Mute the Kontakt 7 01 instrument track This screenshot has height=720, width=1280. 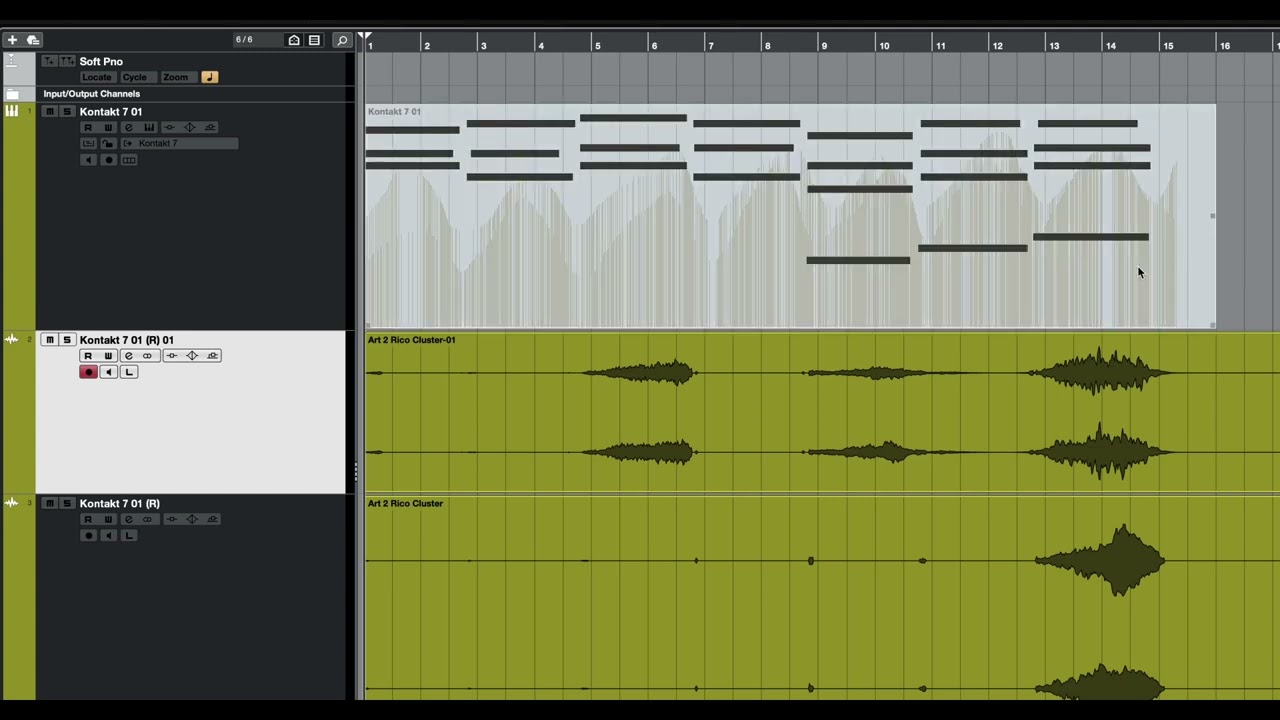click(x=50, y=112)
